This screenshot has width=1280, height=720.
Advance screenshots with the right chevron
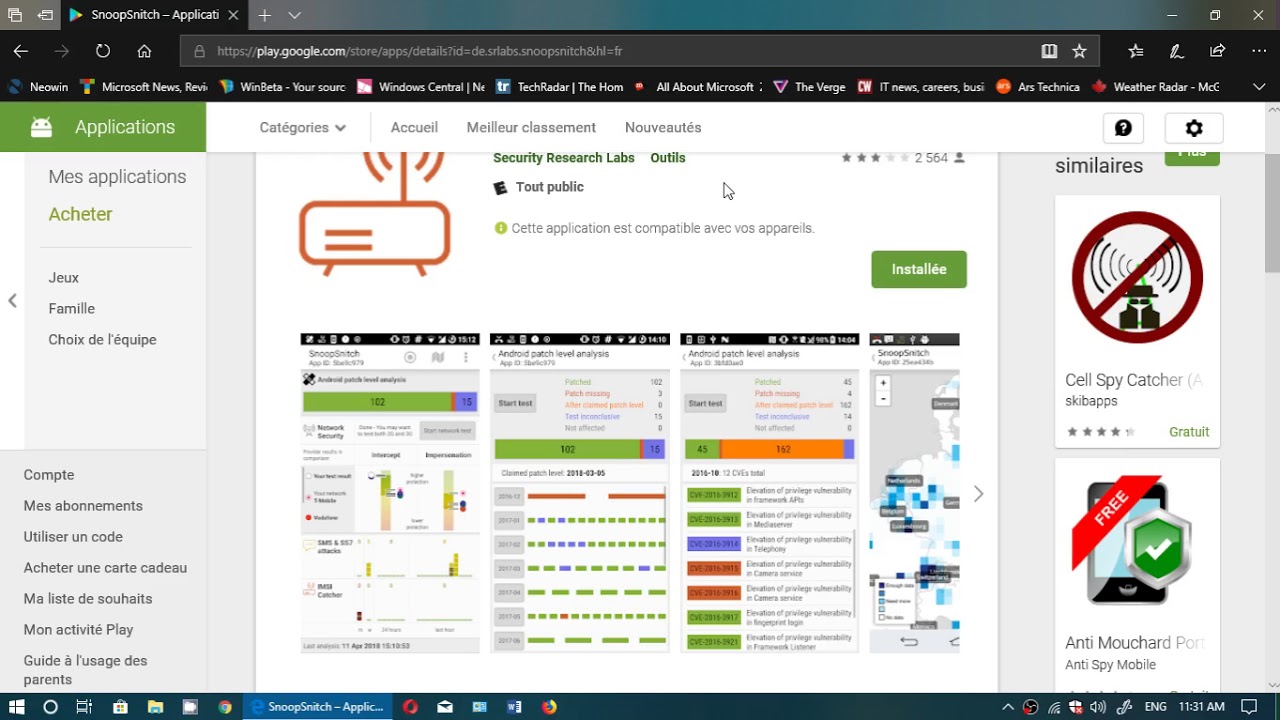pos(978,494)
